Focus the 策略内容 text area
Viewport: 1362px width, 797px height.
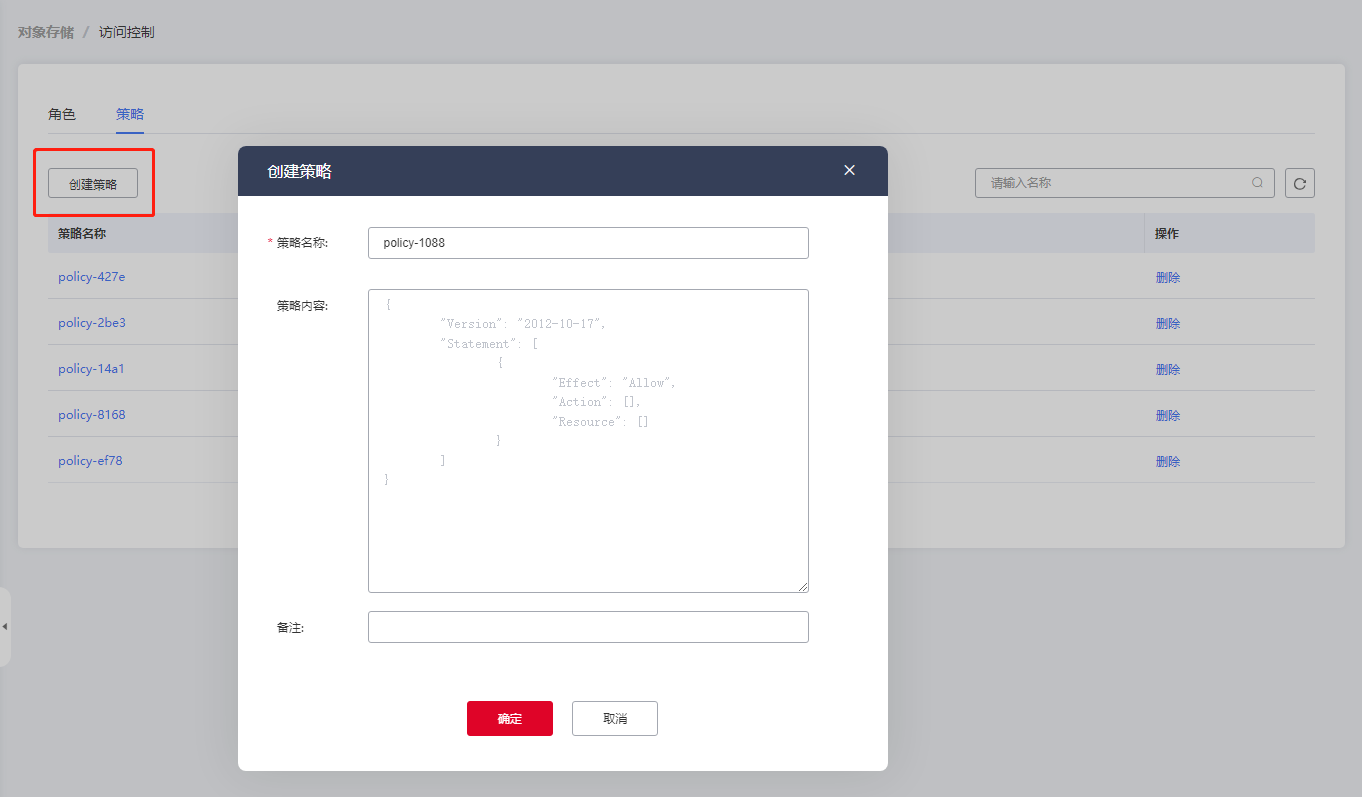point(588,441)
